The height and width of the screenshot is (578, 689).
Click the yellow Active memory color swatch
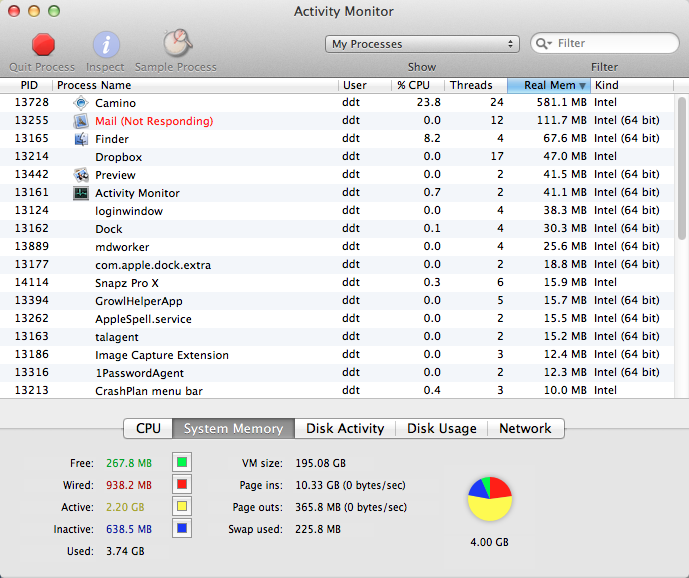point(182,506)
